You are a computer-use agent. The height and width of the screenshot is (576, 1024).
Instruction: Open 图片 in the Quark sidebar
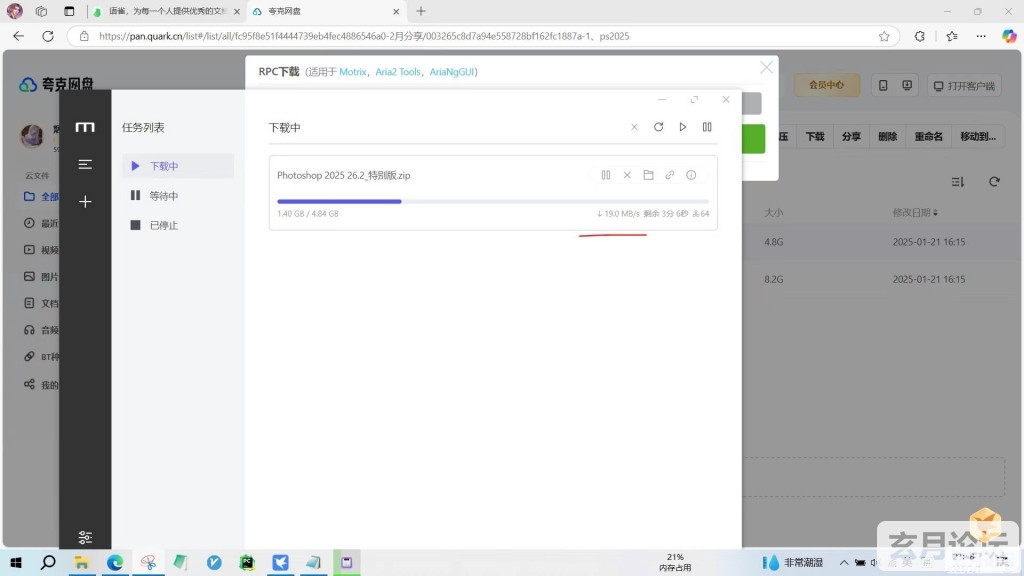[41, 276]
